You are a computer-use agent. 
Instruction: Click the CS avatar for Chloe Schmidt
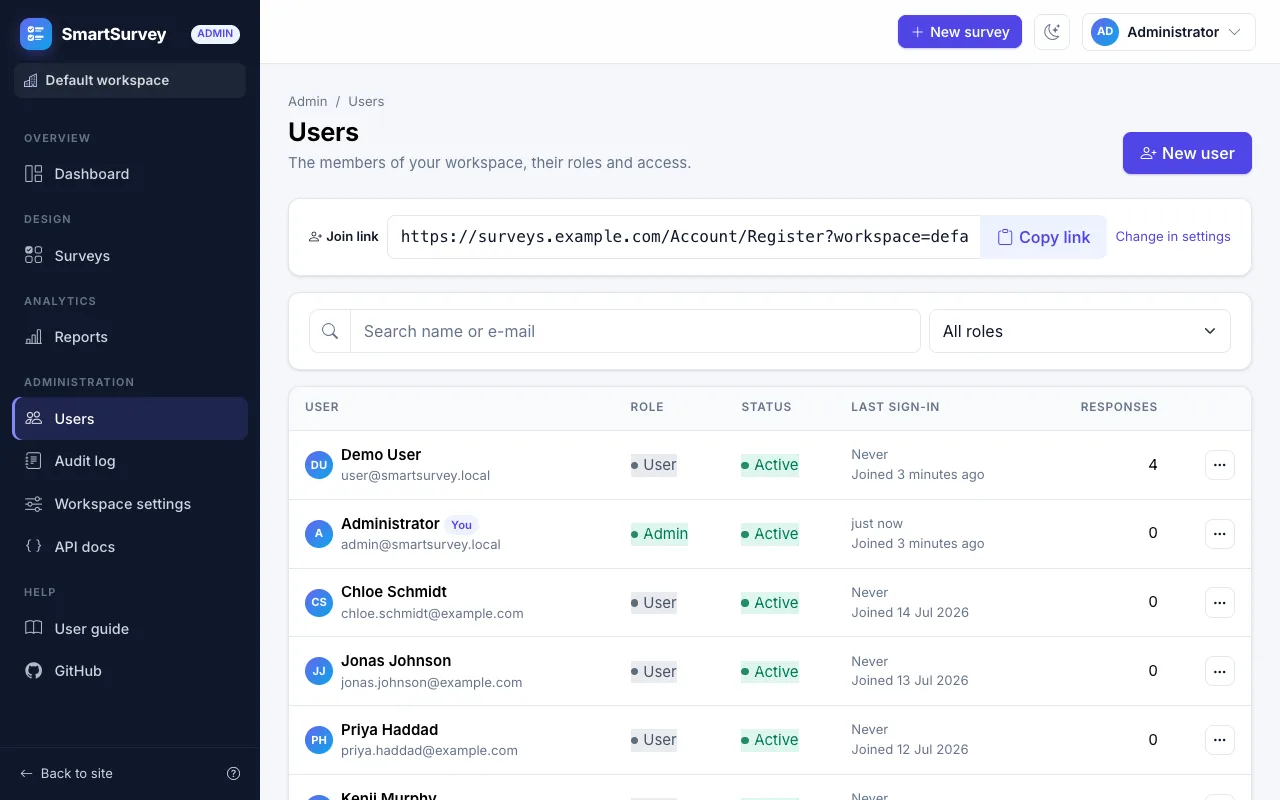(319, 603)
